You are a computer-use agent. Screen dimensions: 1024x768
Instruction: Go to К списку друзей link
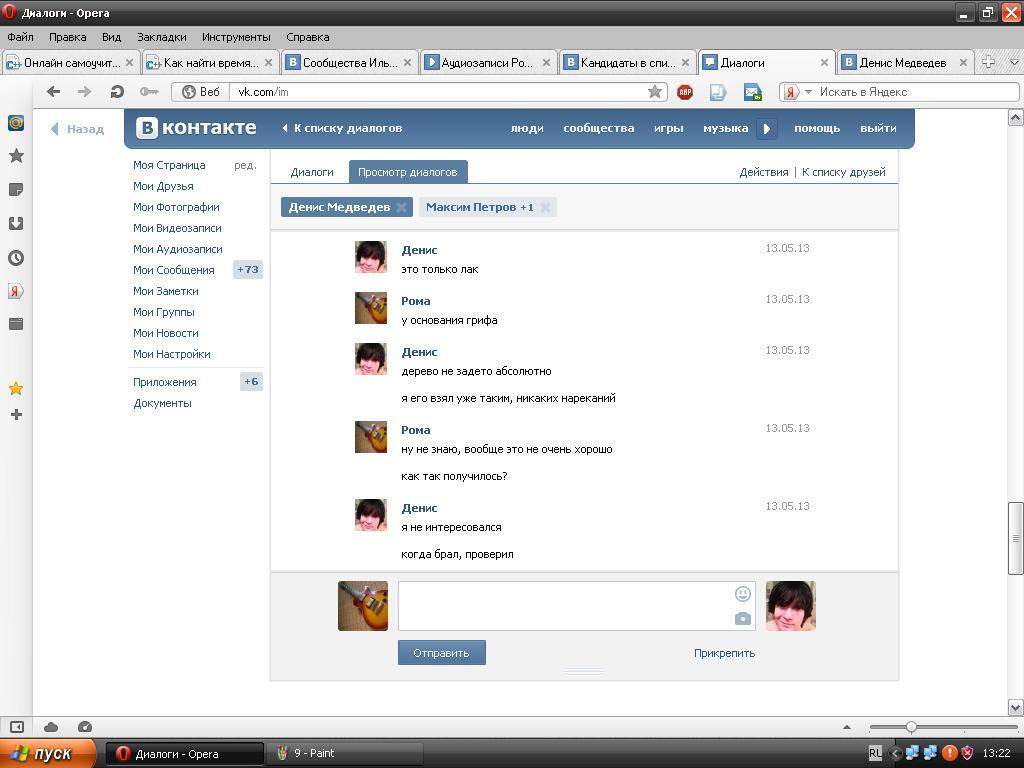point(843,172)
